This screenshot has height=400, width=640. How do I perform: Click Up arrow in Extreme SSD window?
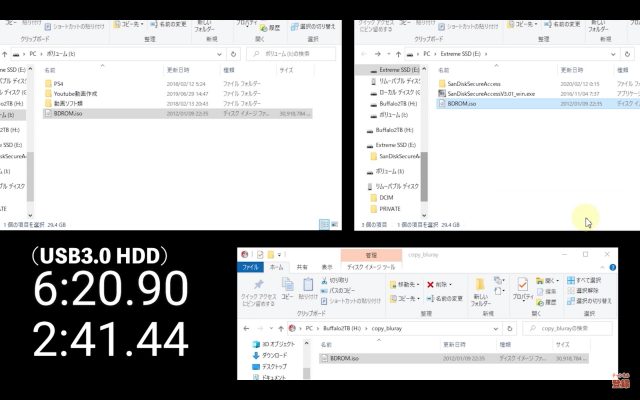pos(398,54)
